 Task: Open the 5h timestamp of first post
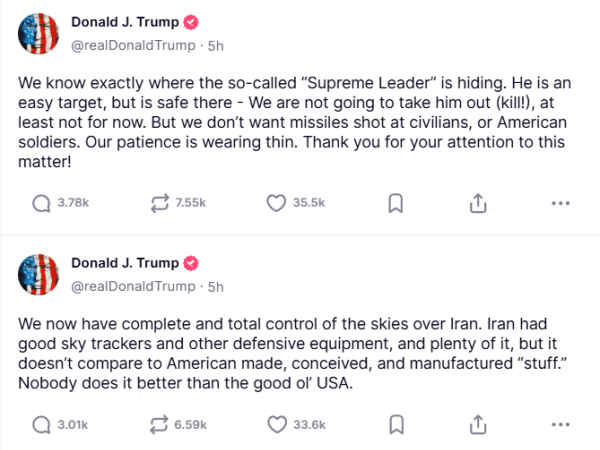[x=215, y=46]
